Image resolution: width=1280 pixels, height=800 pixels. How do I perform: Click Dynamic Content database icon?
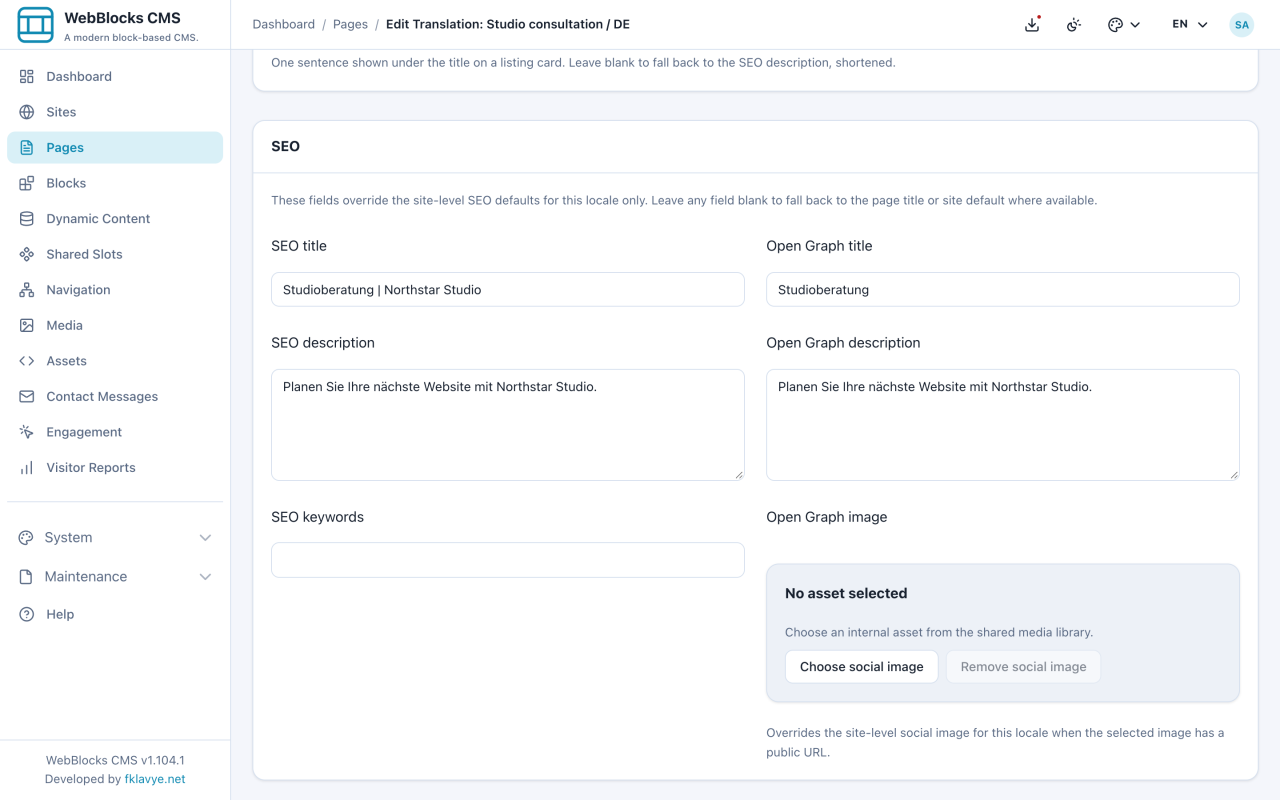click(x=27, y=219)
